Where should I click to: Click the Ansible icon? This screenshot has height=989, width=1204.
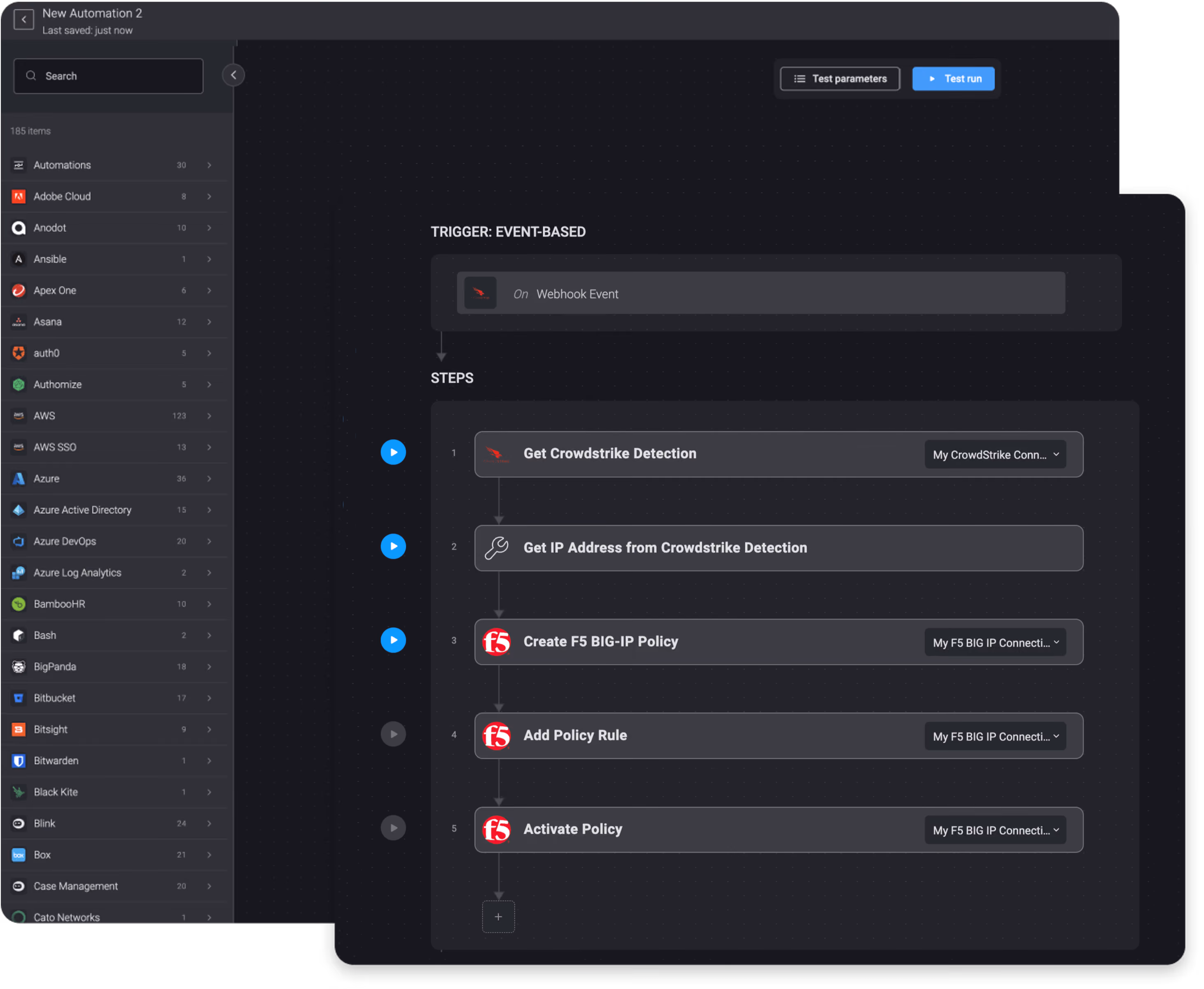pos(19,259)
